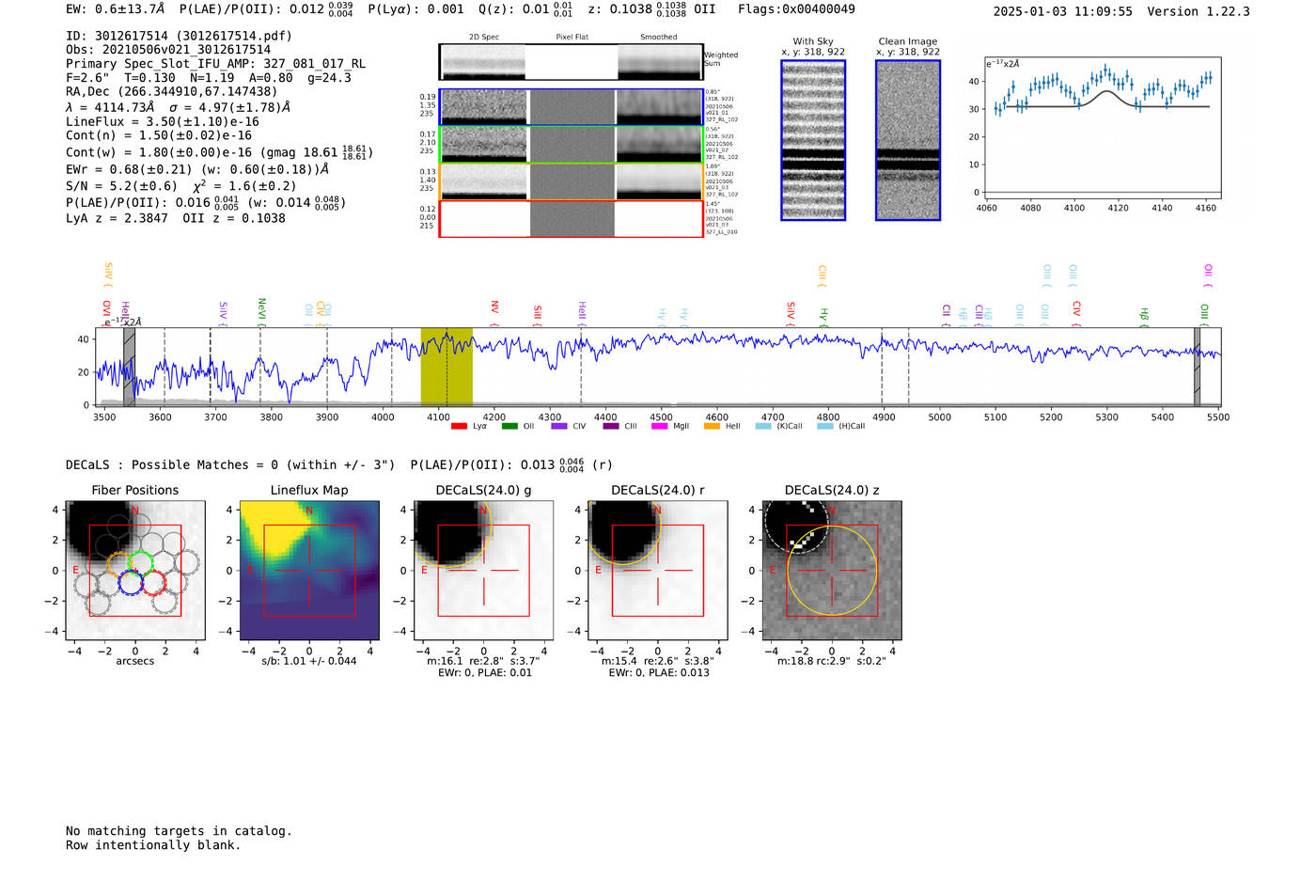Click the 's/b: 1.01 +/- 0.044' caption
The image size is (1316, 896).
[309, 661]
